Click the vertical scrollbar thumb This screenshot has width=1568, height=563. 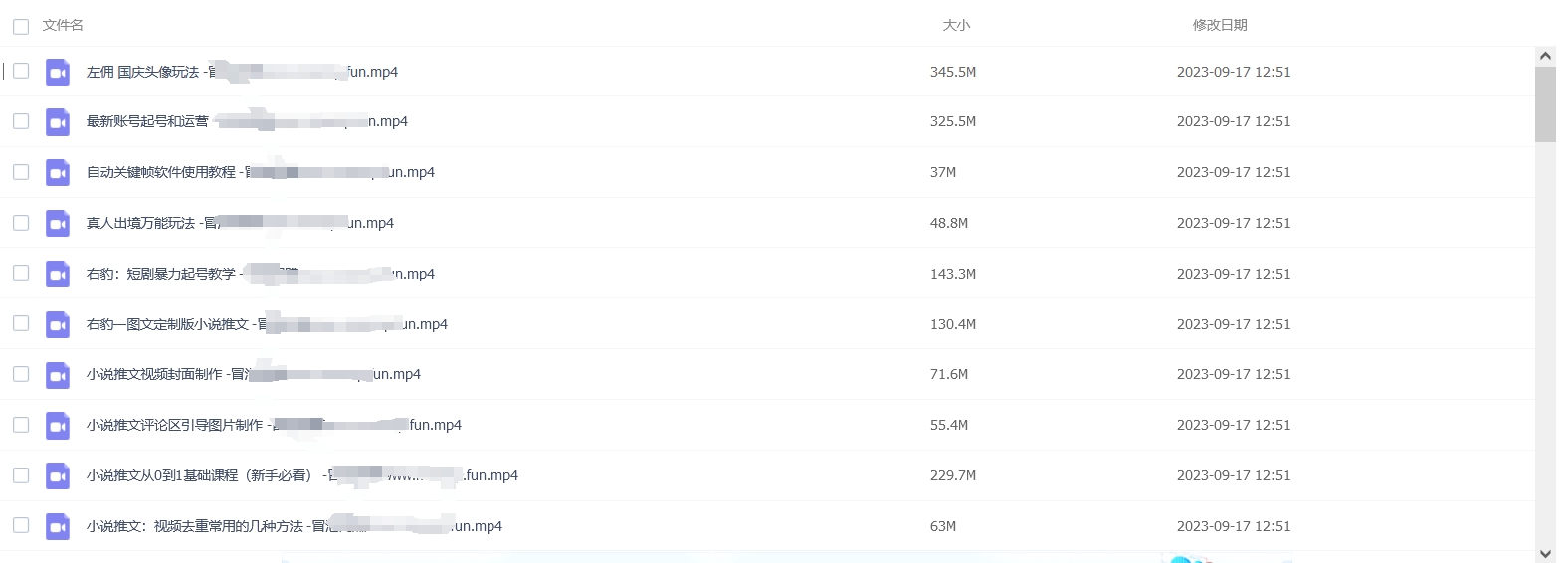tap(1545, 104)
